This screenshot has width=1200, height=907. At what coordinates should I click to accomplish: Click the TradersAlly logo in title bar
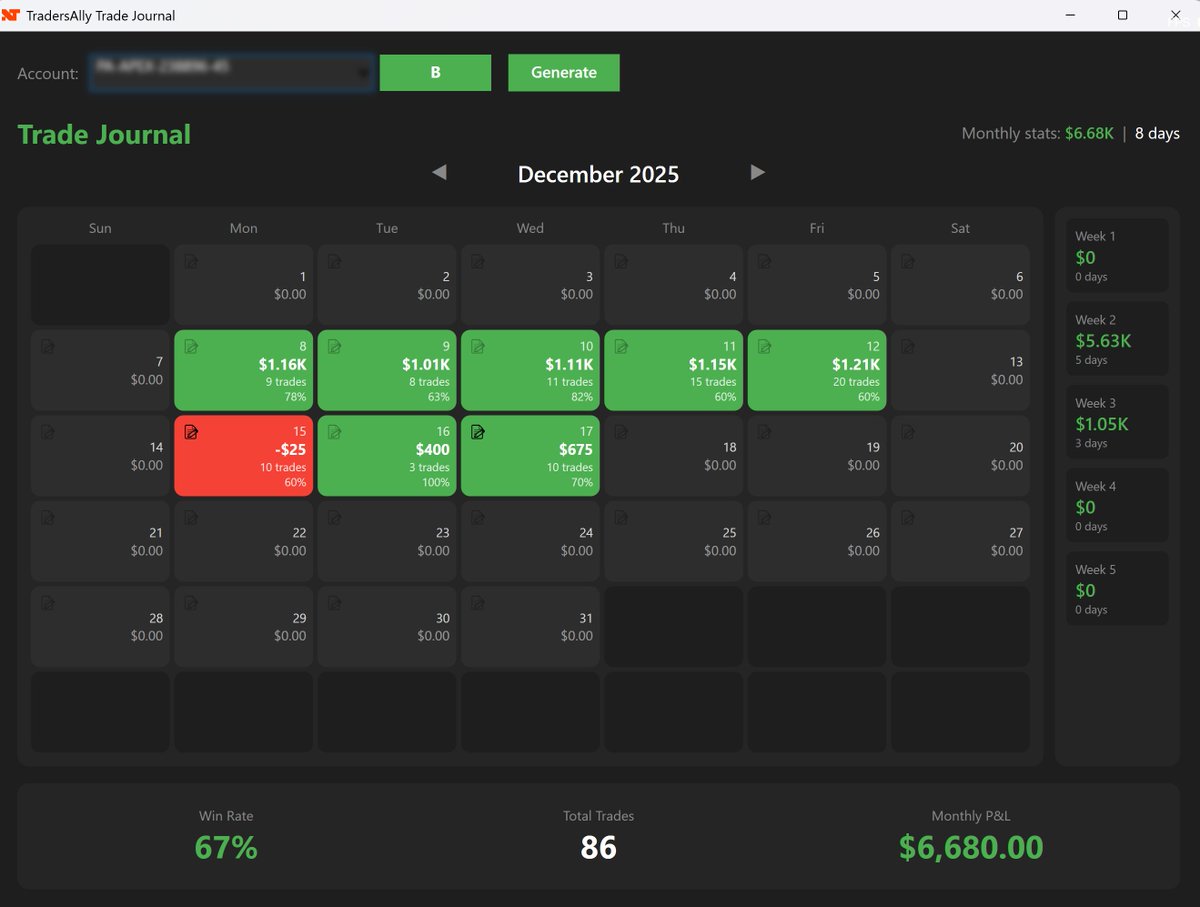pyautogui.click(x=11, y=15)
